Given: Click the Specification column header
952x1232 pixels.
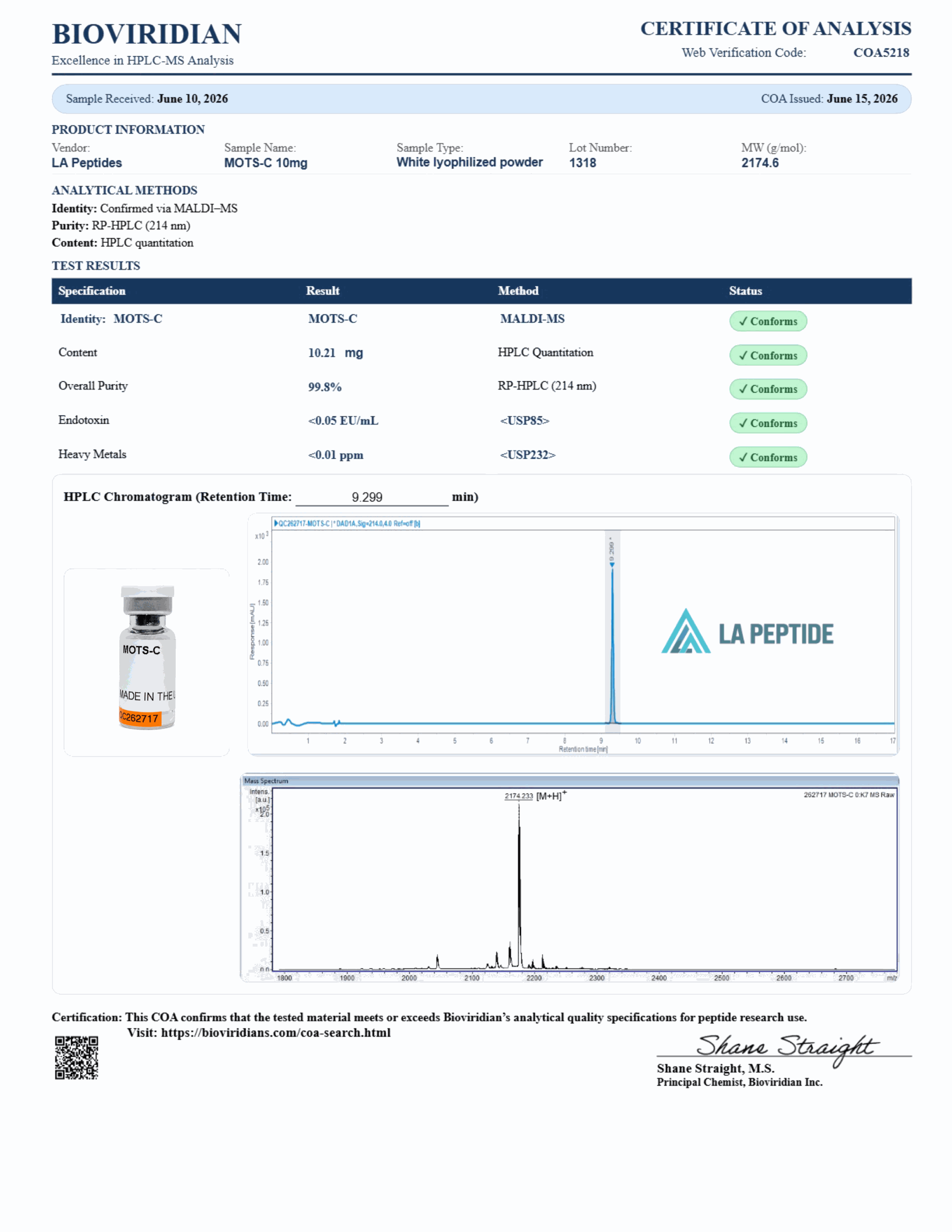Looking at the screenshot, I should [92, 291].
